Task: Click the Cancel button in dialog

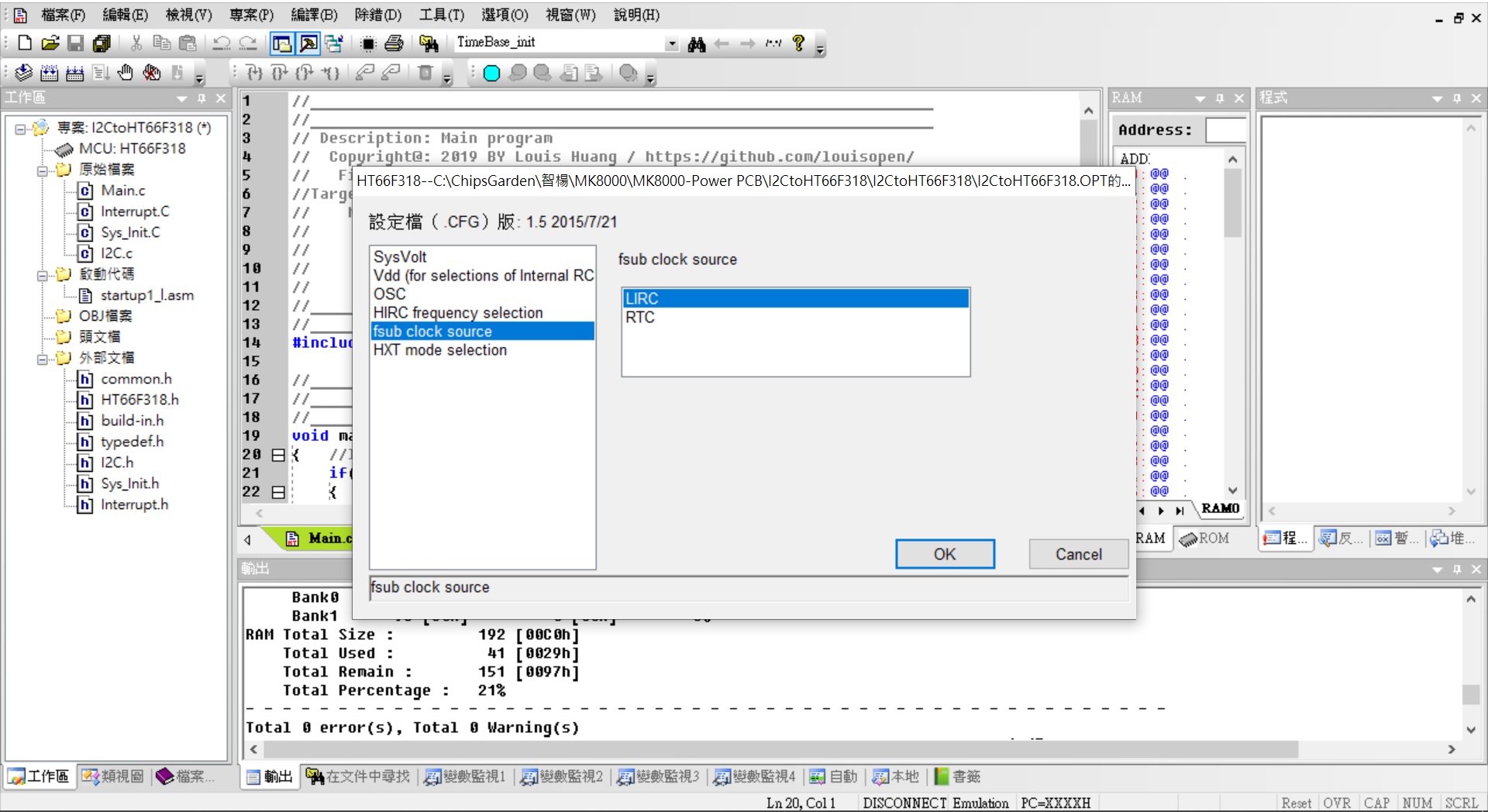Action: point(1078,554)
